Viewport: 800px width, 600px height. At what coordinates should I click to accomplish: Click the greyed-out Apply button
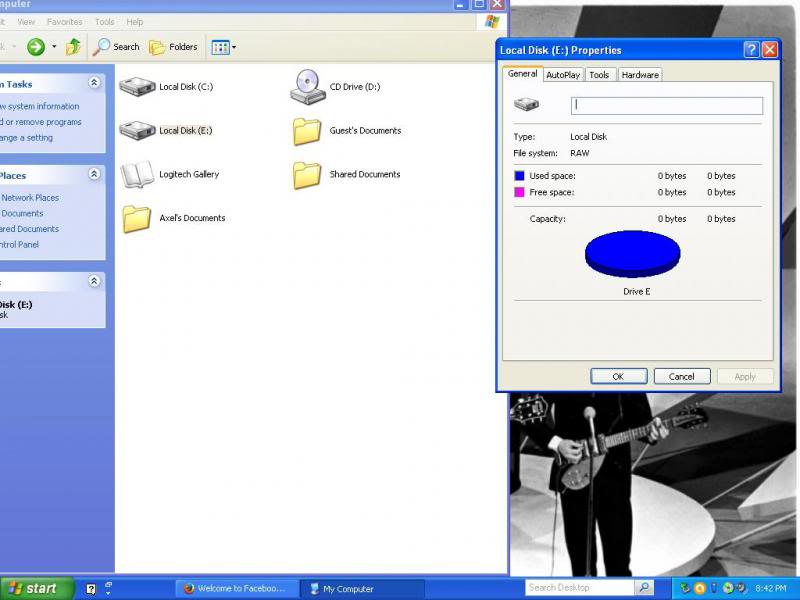745,377
